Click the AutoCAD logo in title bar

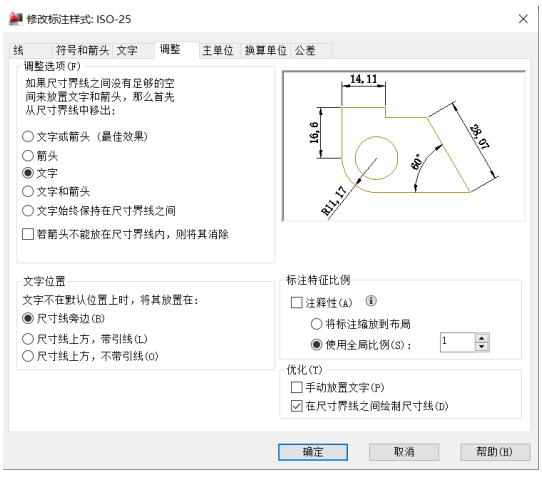coord(16,19)
